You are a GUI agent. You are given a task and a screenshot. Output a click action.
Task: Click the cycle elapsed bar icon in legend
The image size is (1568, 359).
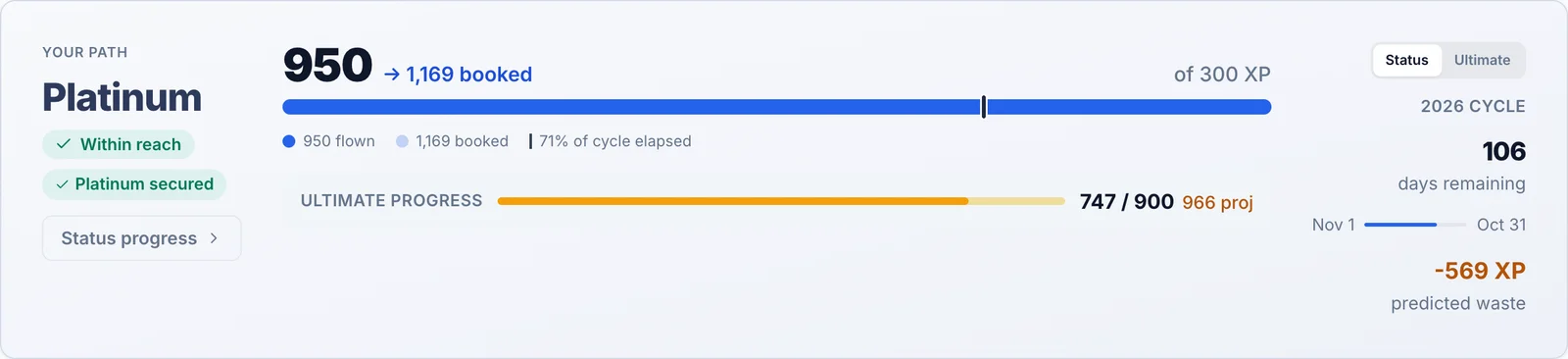(x=530, y=141)
